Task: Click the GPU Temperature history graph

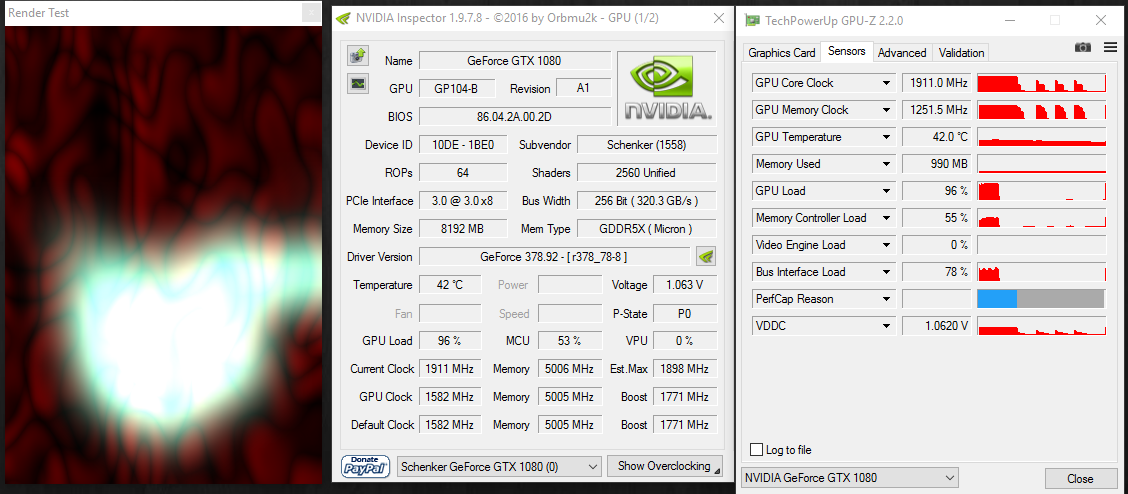Action: pyautogui.click(x=1042, y=137)
